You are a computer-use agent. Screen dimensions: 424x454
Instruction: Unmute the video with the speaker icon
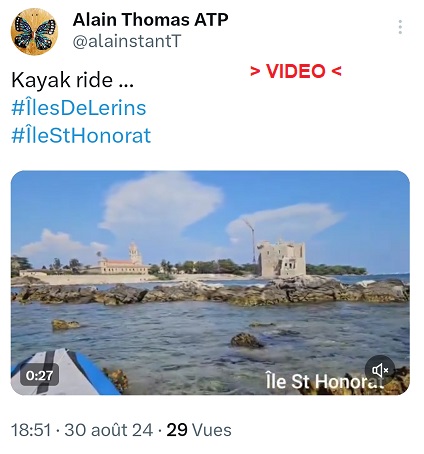click(x=380, y=370)
